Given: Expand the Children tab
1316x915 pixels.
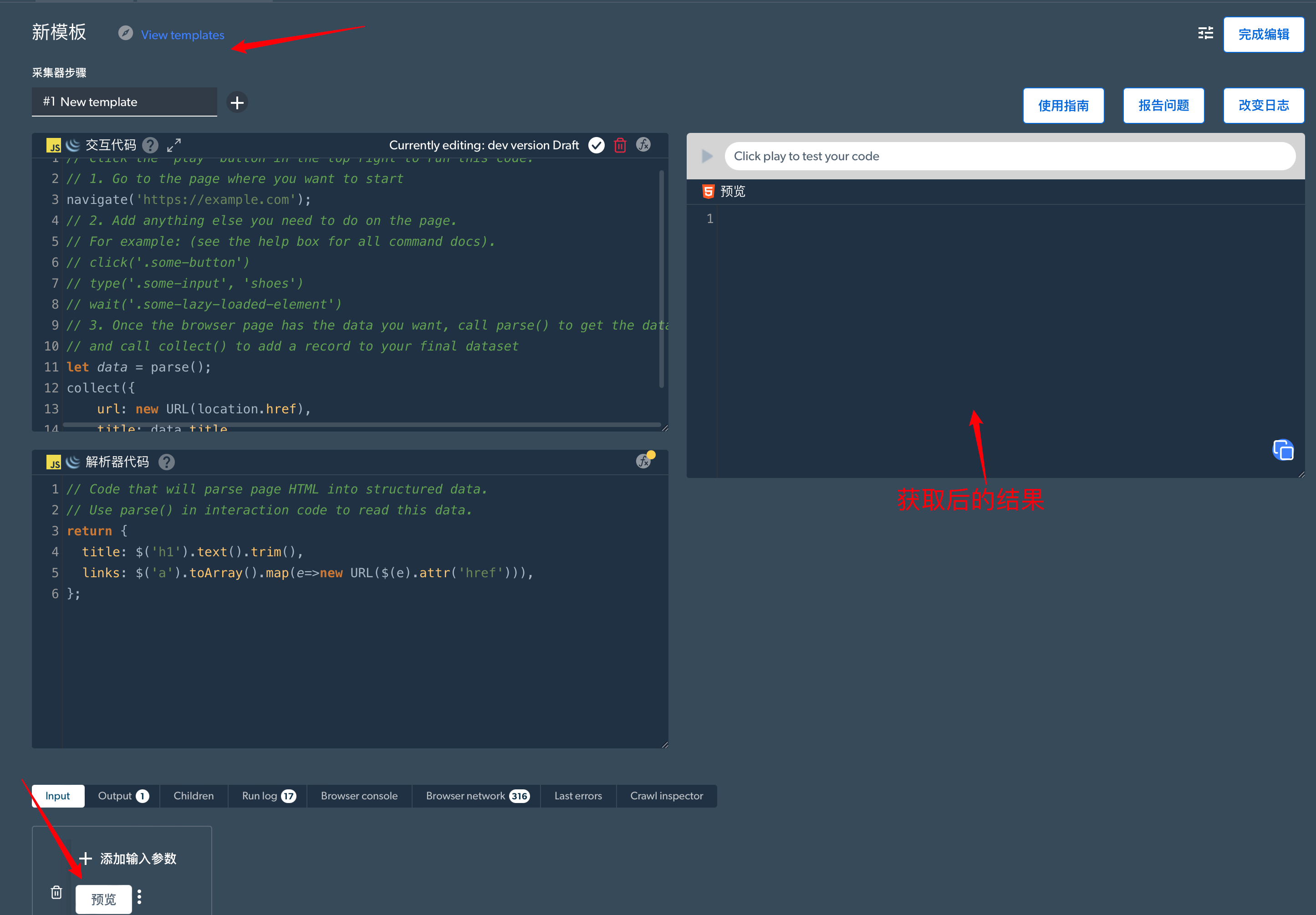Looking at the screenshot, I should (x=194, y=795).
